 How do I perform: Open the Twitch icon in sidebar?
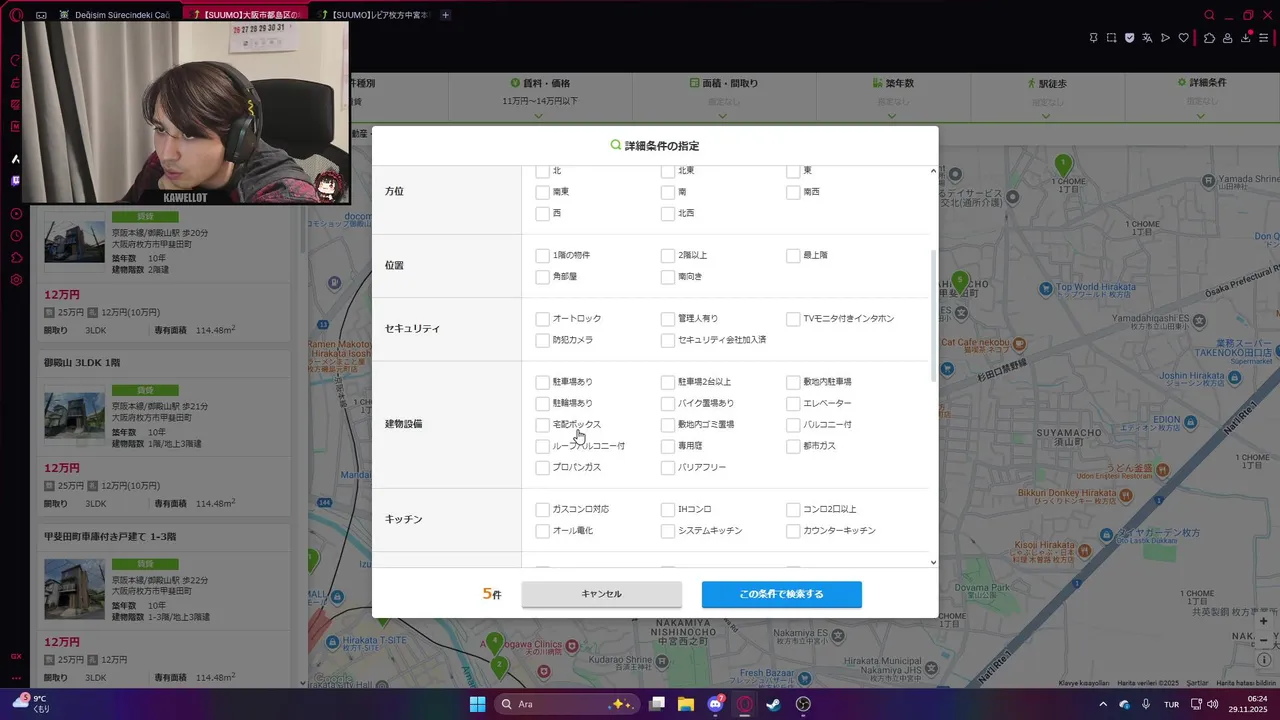[16, 181]
